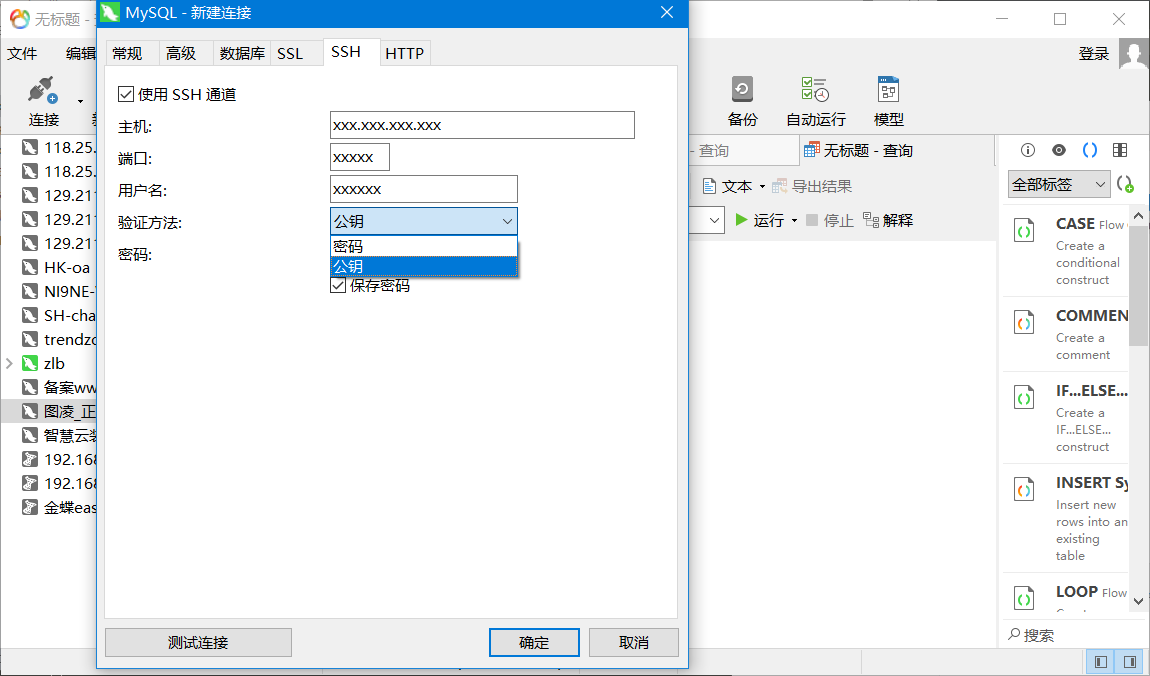Click the eye preview icon
This screenshot has width=1150, height=676.
1058,150
